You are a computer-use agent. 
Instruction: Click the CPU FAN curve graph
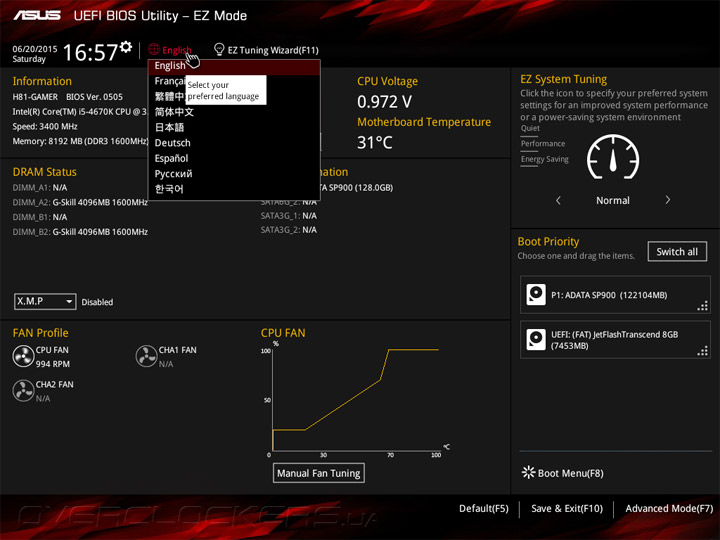tap(356, 399)
